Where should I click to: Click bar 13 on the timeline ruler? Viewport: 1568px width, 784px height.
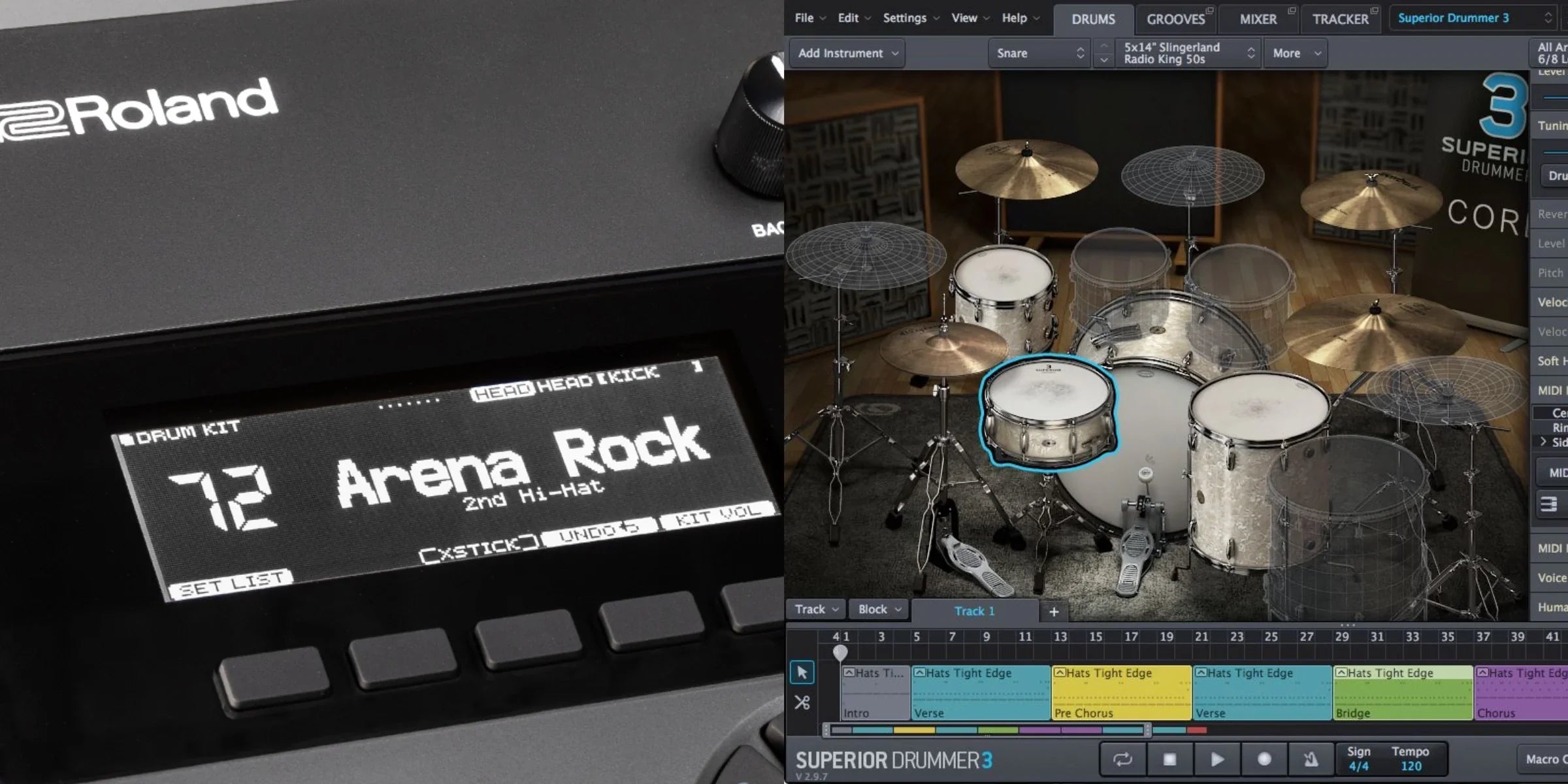1060,636
